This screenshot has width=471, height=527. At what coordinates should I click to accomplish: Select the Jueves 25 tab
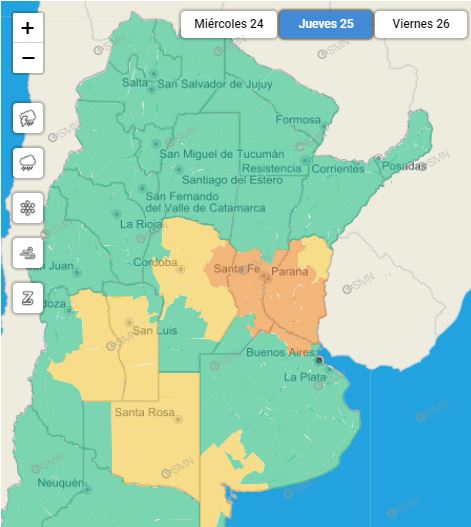326,24
